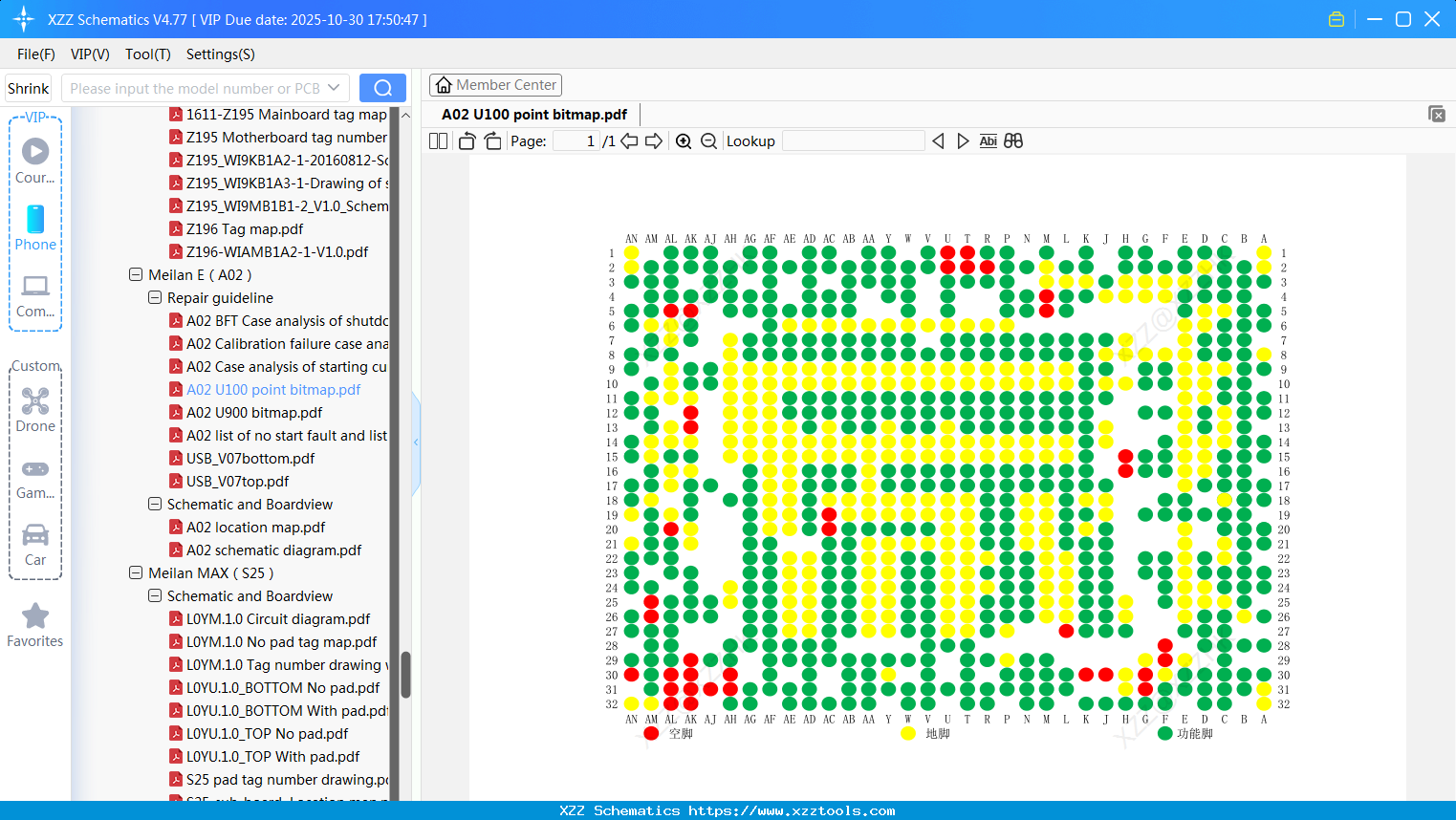This screenshot has height=820, width=1456.
Task: Open A02 list of no start fault file
Action: [287, 436]
